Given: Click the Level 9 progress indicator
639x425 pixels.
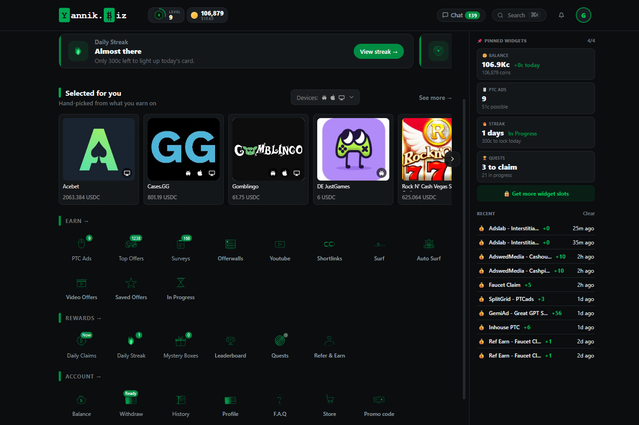Looking at the screenshot, I should point(166,15).
